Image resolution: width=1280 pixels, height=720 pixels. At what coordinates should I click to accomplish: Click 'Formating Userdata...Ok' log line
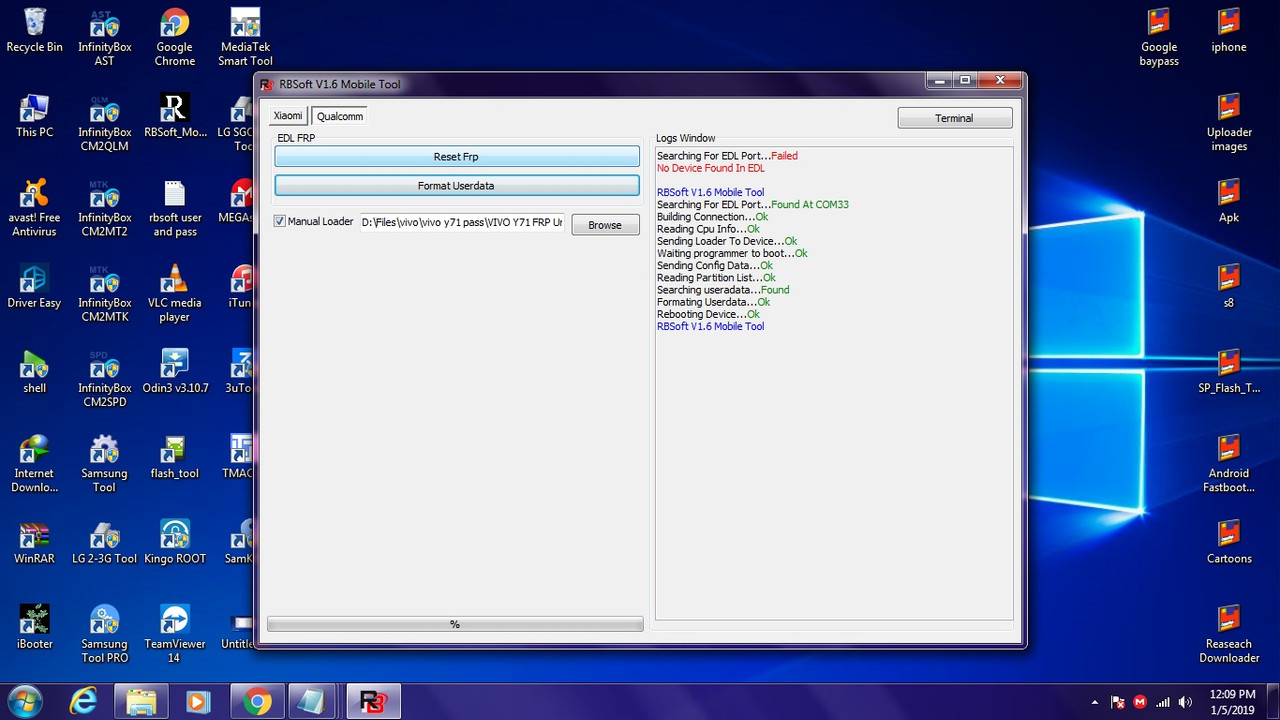pyautogui.click(x=713, y=302)
